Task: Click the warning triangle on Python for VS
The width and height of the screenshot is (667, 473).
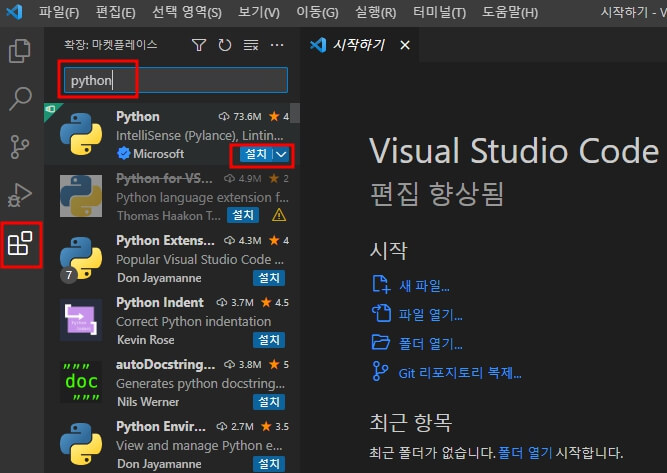Action: point(279,215)
